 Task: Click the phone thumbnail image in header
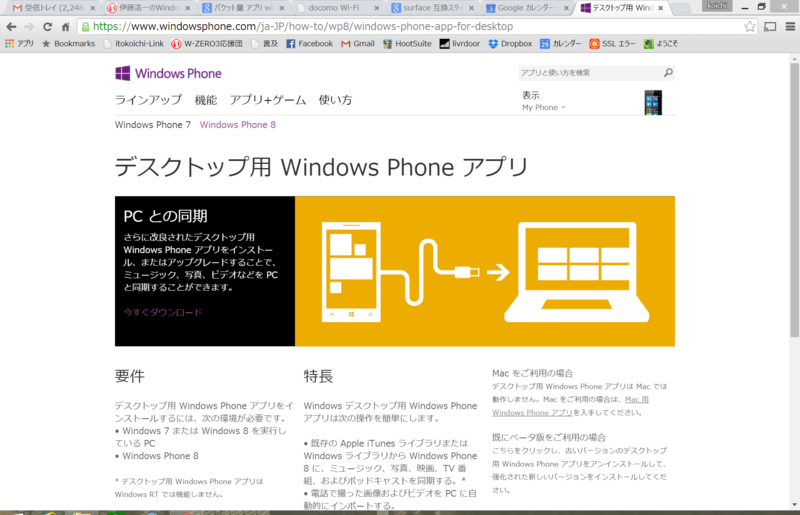653,103
